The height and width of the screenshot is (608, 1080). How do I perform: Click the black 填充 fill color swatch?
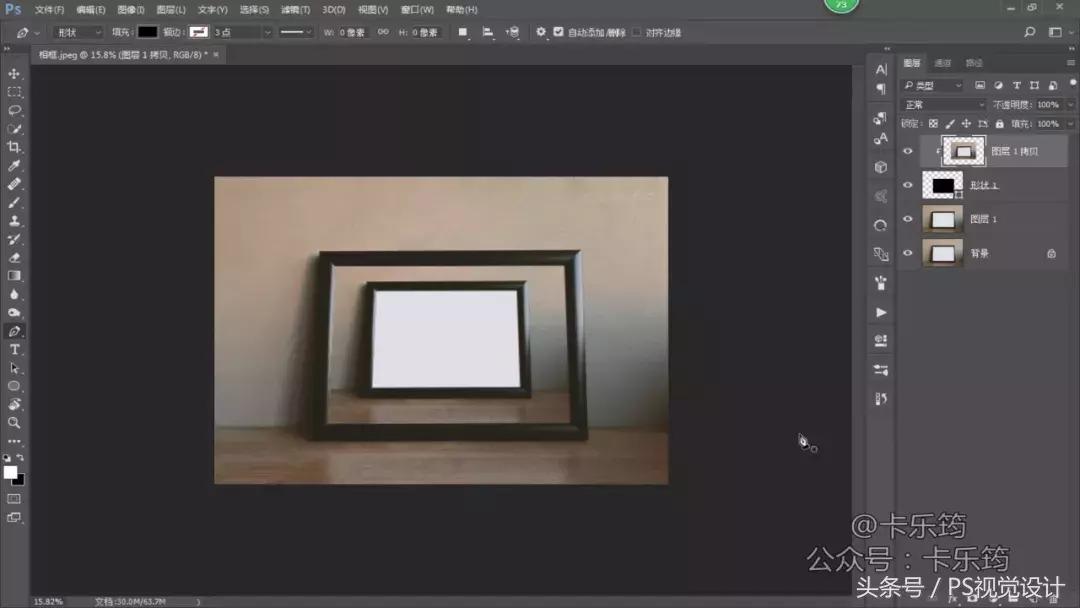coord(147,32)
